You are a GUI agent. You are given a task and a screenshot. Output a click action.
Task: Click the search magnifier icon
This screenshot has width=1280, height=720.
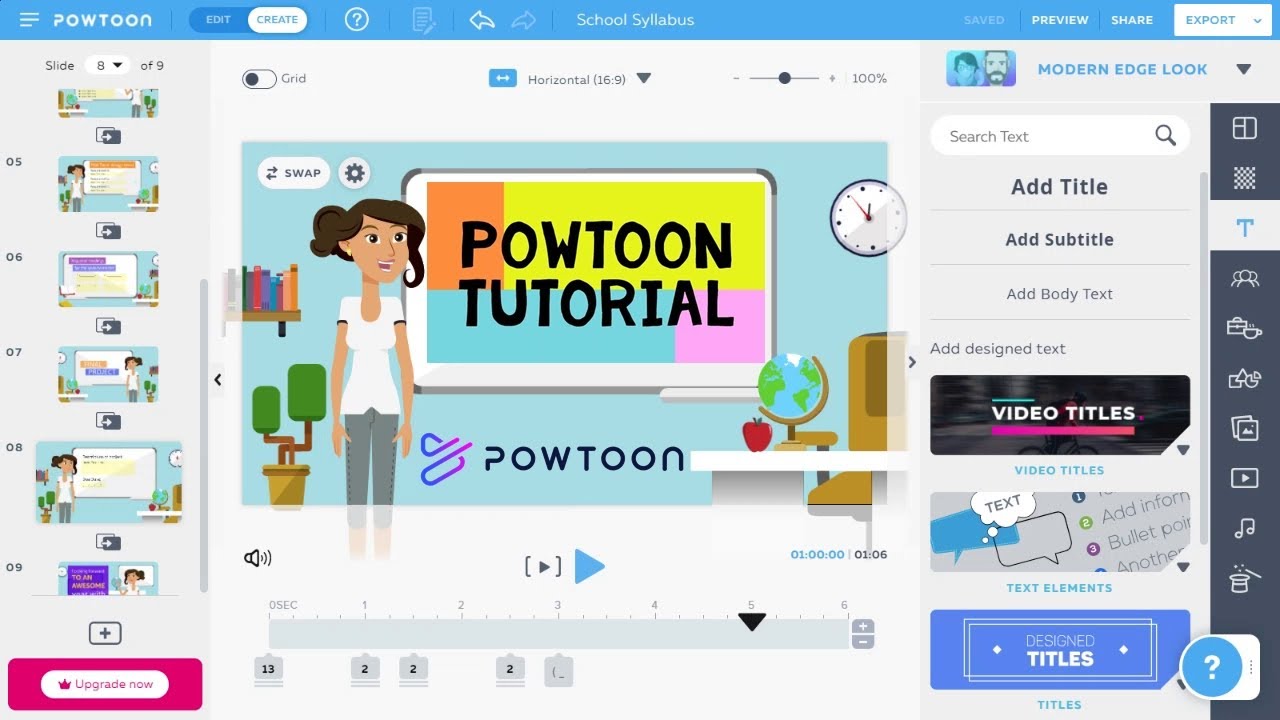(1165, 136)
